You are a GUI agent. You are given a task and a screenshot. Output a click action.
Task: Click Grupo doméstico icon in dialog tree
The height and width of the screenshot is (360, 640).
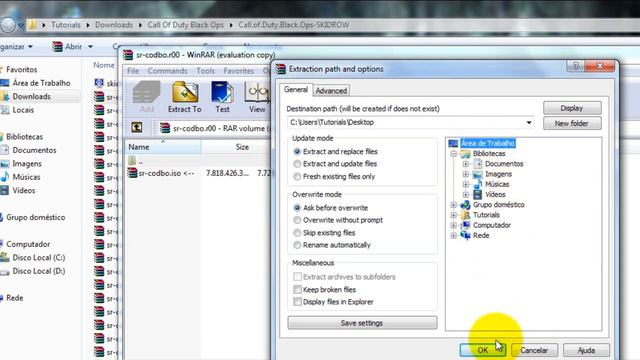pyautogui.click(x=465, y=204)
